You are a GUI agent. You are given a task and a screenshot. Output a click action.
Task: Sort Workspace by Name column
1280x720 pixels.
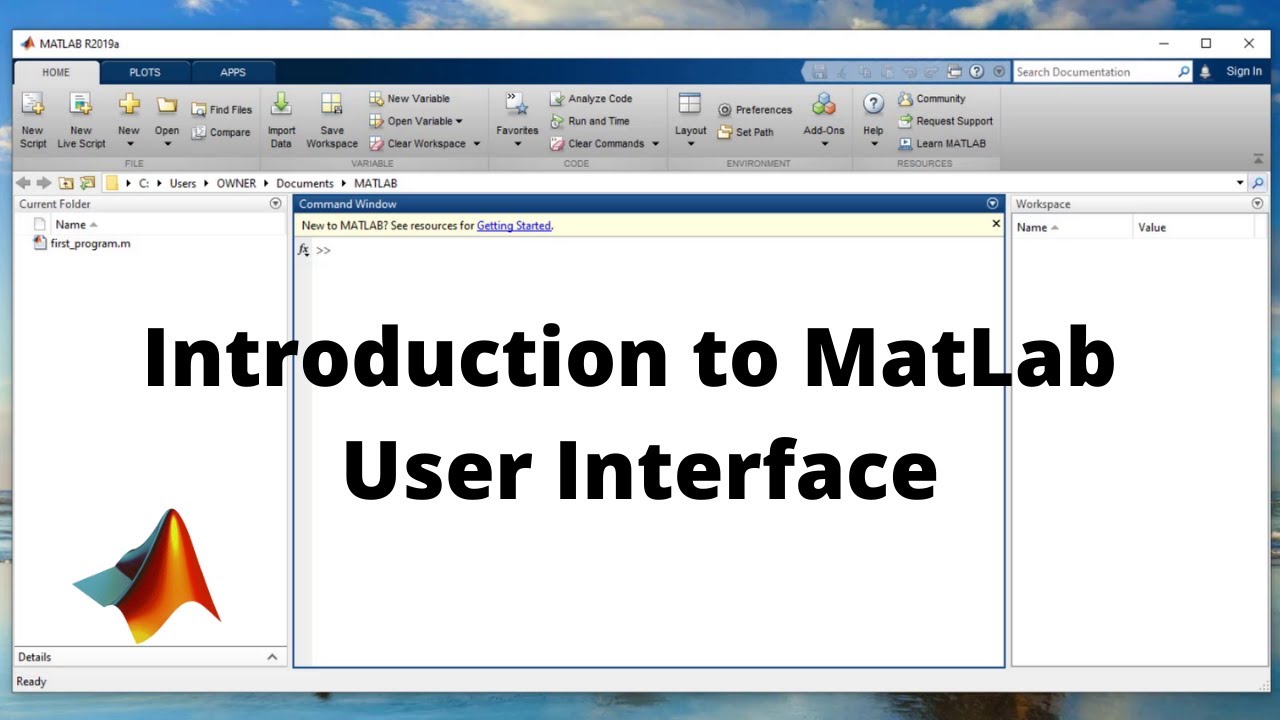click(1072, 227)
